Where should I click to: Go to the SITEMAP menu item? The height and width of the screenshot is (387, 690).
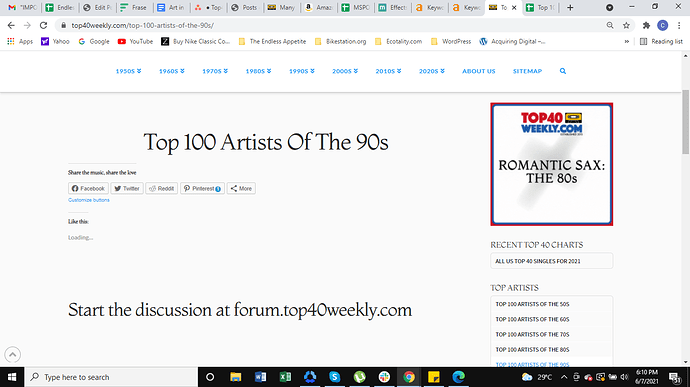tap(527, 71)
